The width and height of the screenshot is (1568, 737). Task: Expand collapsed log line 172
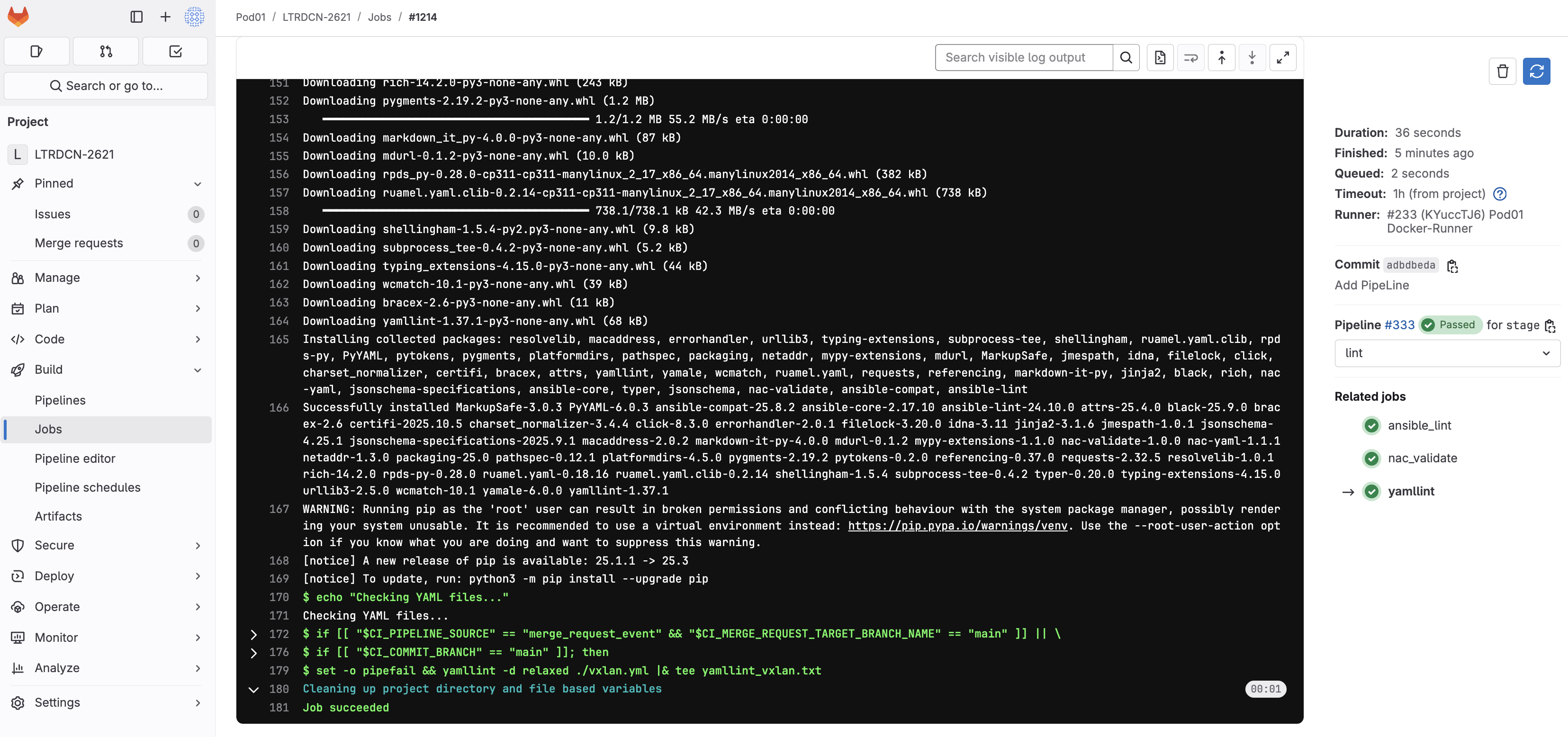[253, 634]
